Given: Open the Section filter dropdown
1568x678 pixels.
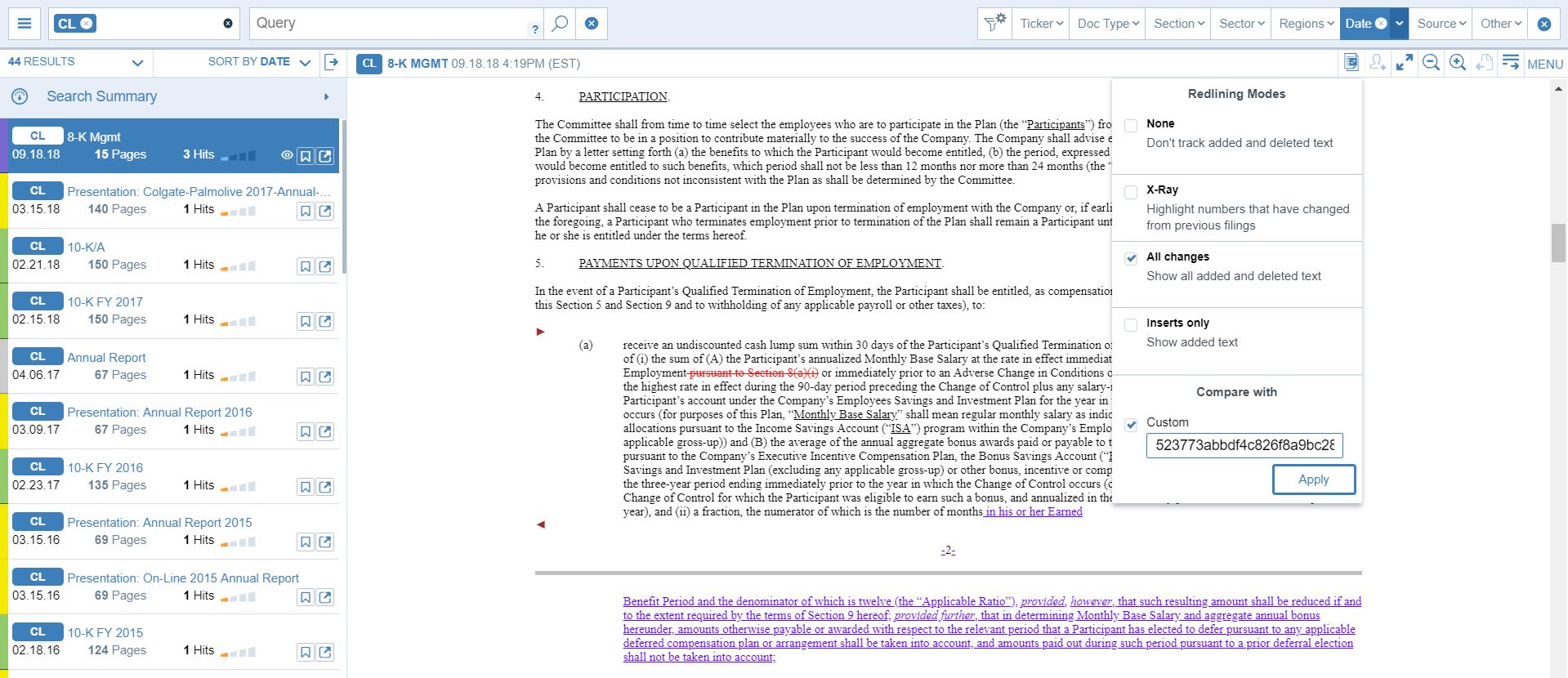Looking at the screenshot, I should (x=1179, y=24).
